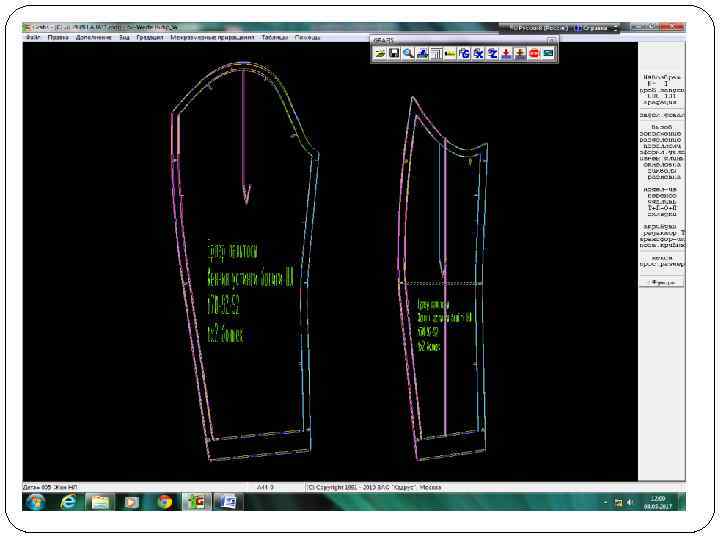Click the system clock in the taskbar

click(658, 502)
